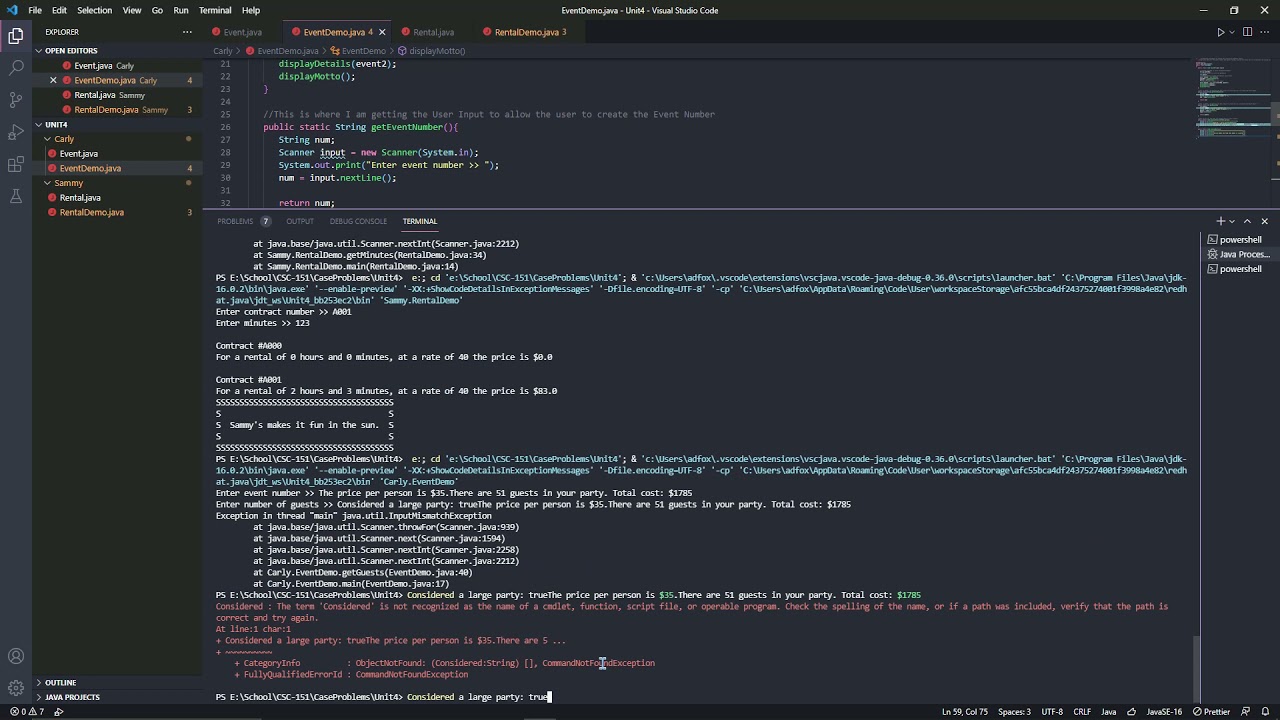Collapse the Carly folder
This screenshot has height=720, width=1280.
64,139
